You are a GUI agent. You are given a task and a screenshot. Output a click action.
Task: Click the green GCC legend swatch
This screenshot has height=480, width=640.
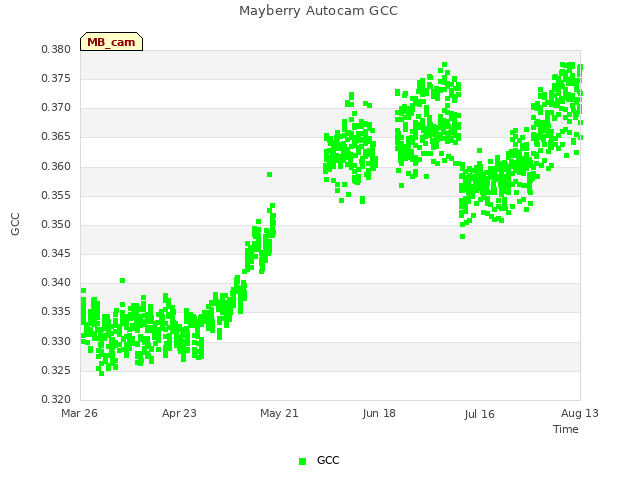coord(302,461)
